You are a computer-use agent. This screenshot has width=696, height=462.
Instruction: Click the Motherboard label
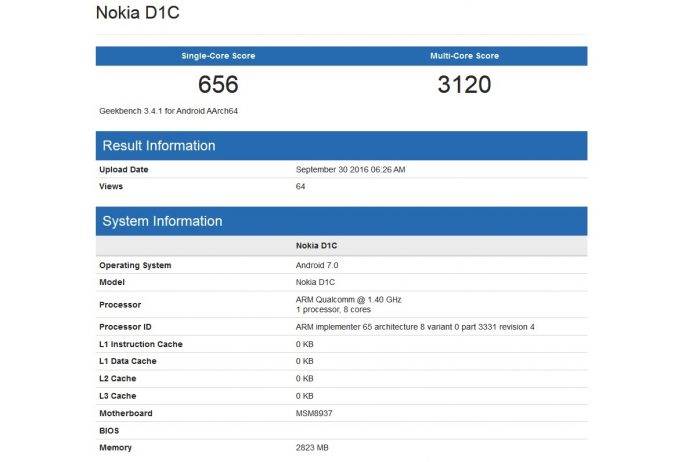pos(126,413)
